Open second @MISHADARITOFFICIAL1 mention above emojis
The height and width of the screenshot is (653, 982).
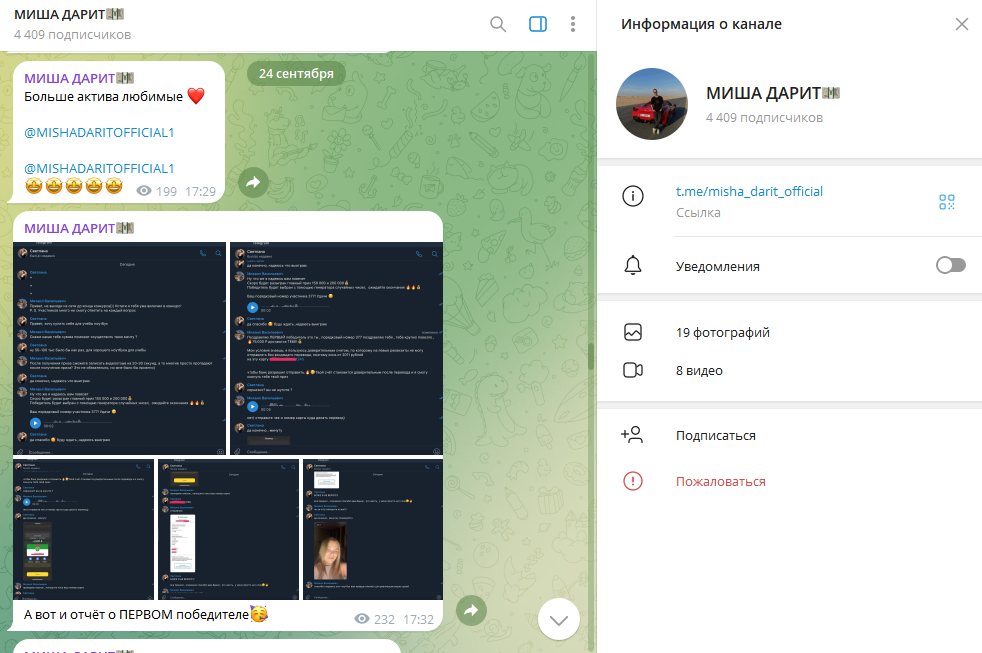click(x=99, y=168)
